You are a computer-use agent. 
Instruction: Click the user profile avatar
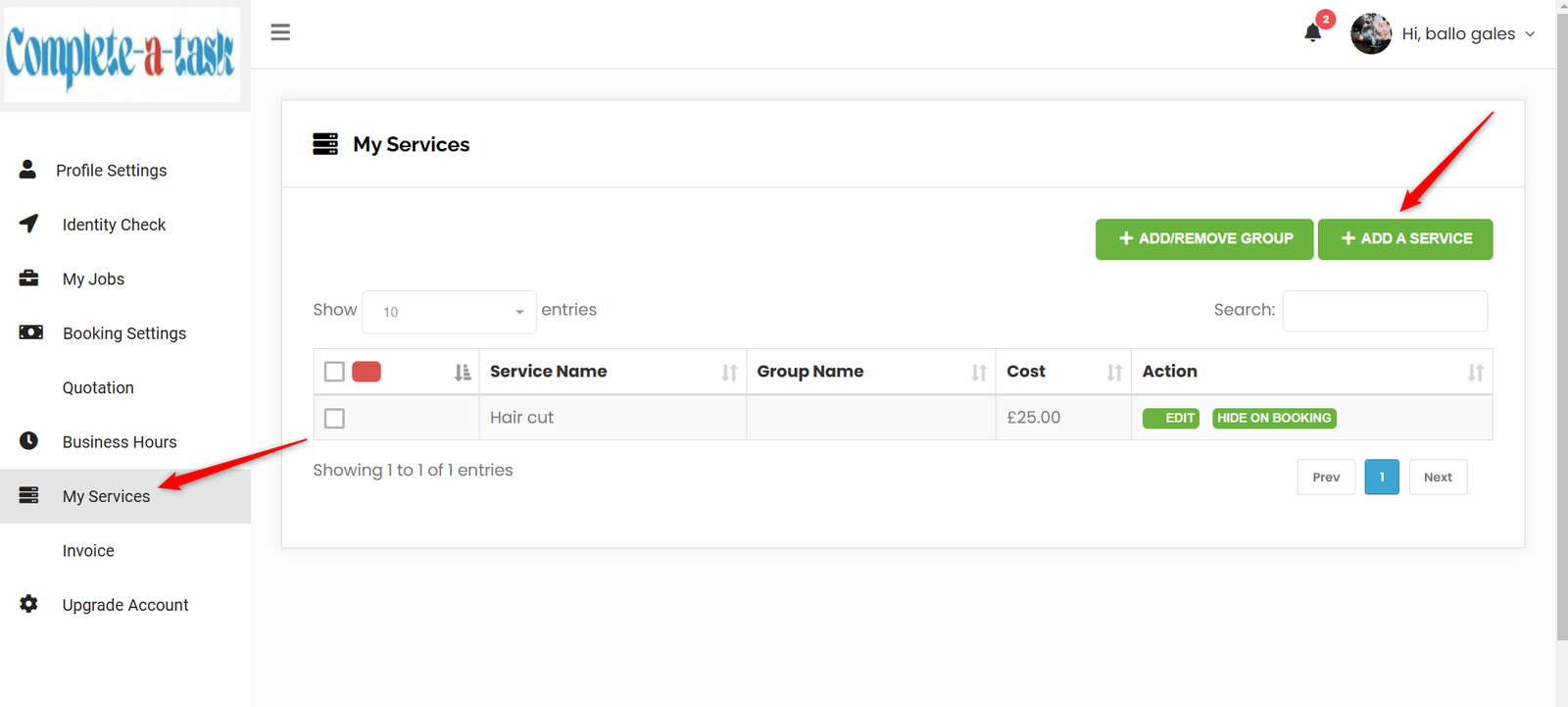[x=1370, y=33]
